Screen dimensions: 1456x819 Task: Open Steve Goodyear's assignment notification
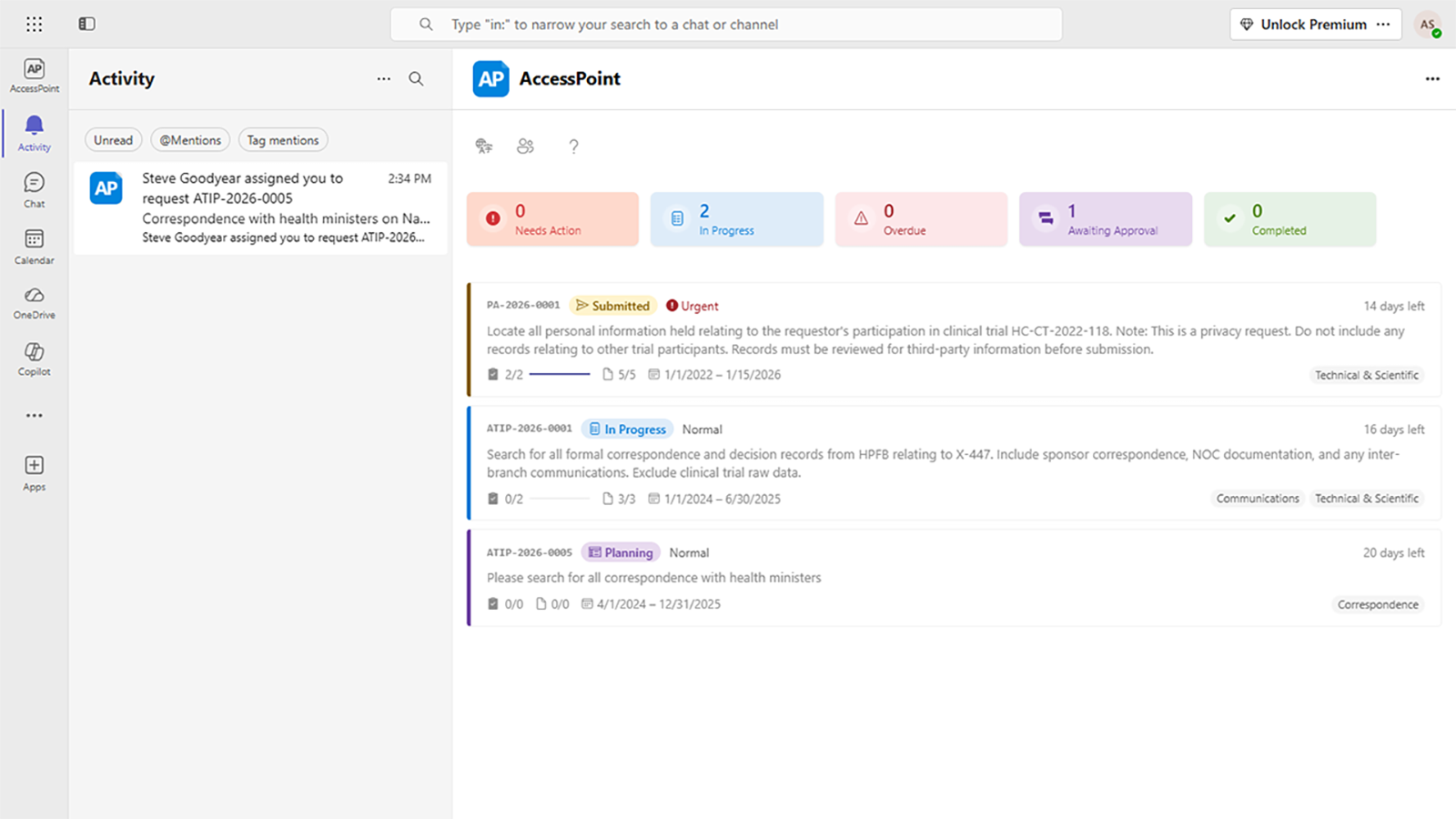[x=259, y=207]
